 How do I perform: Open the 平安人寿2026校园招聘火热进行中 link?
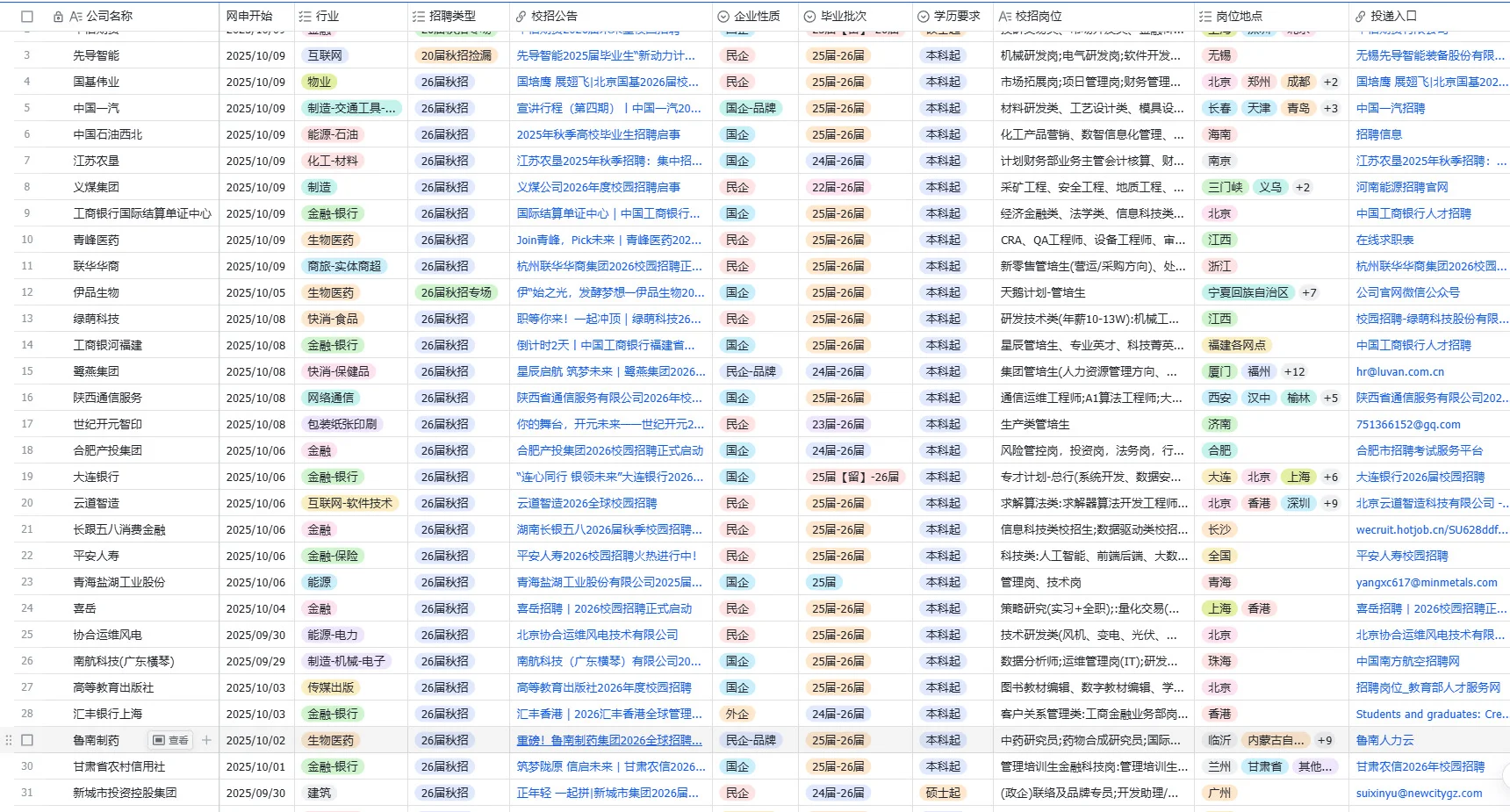[607, 556]
